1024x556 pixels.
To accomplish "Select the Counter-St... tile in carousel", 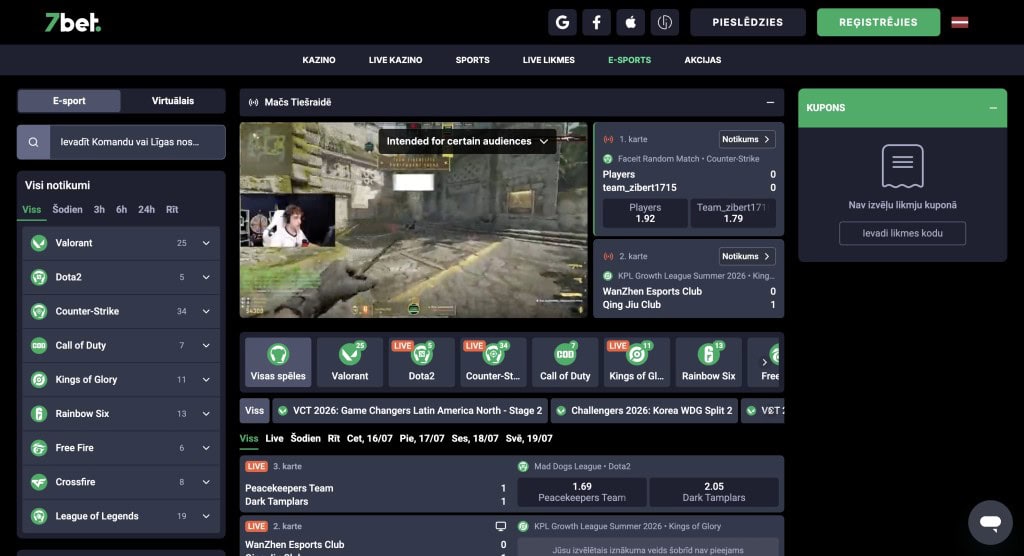I will [x=493, y=362].
